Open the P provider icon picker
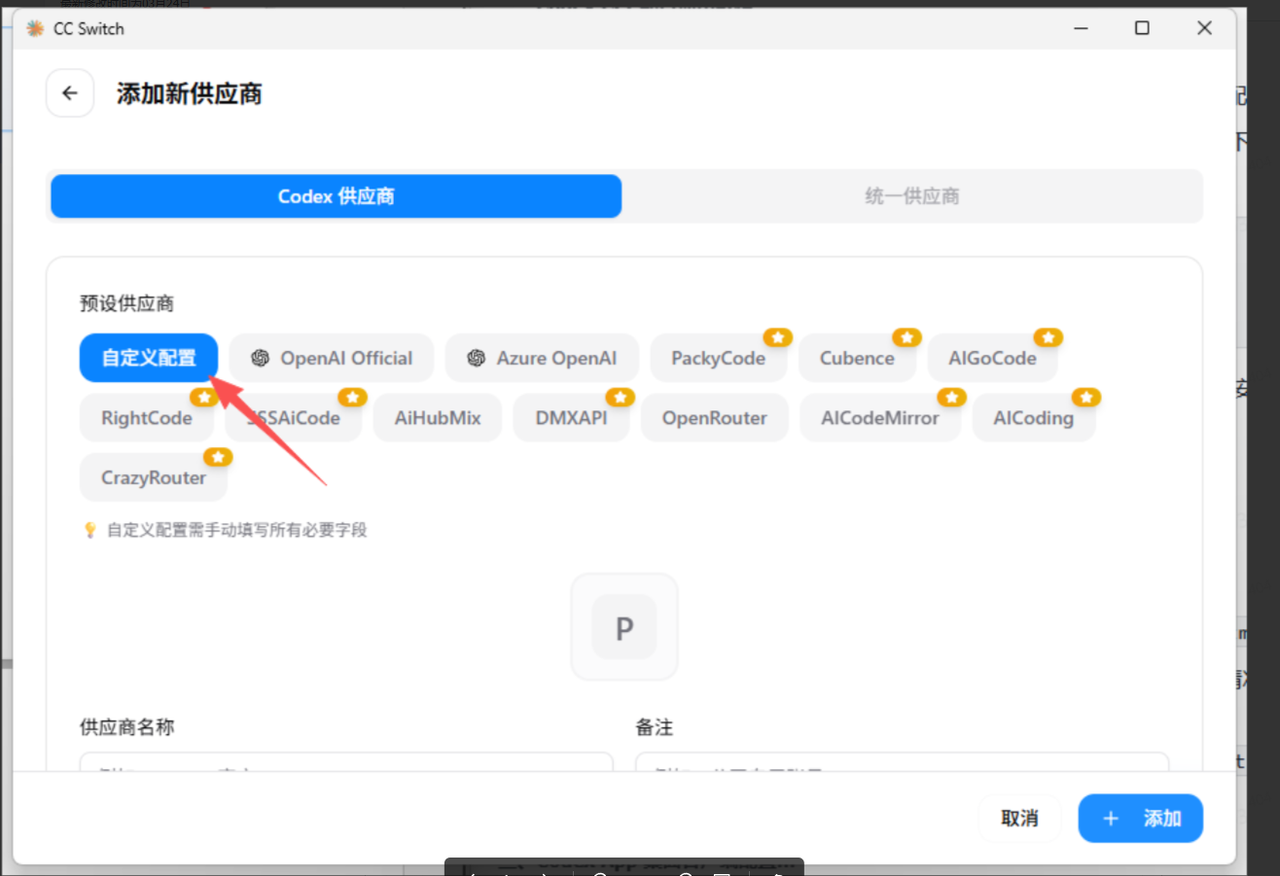The height and width of the screenshot is (876, 1280). (624, 627)
